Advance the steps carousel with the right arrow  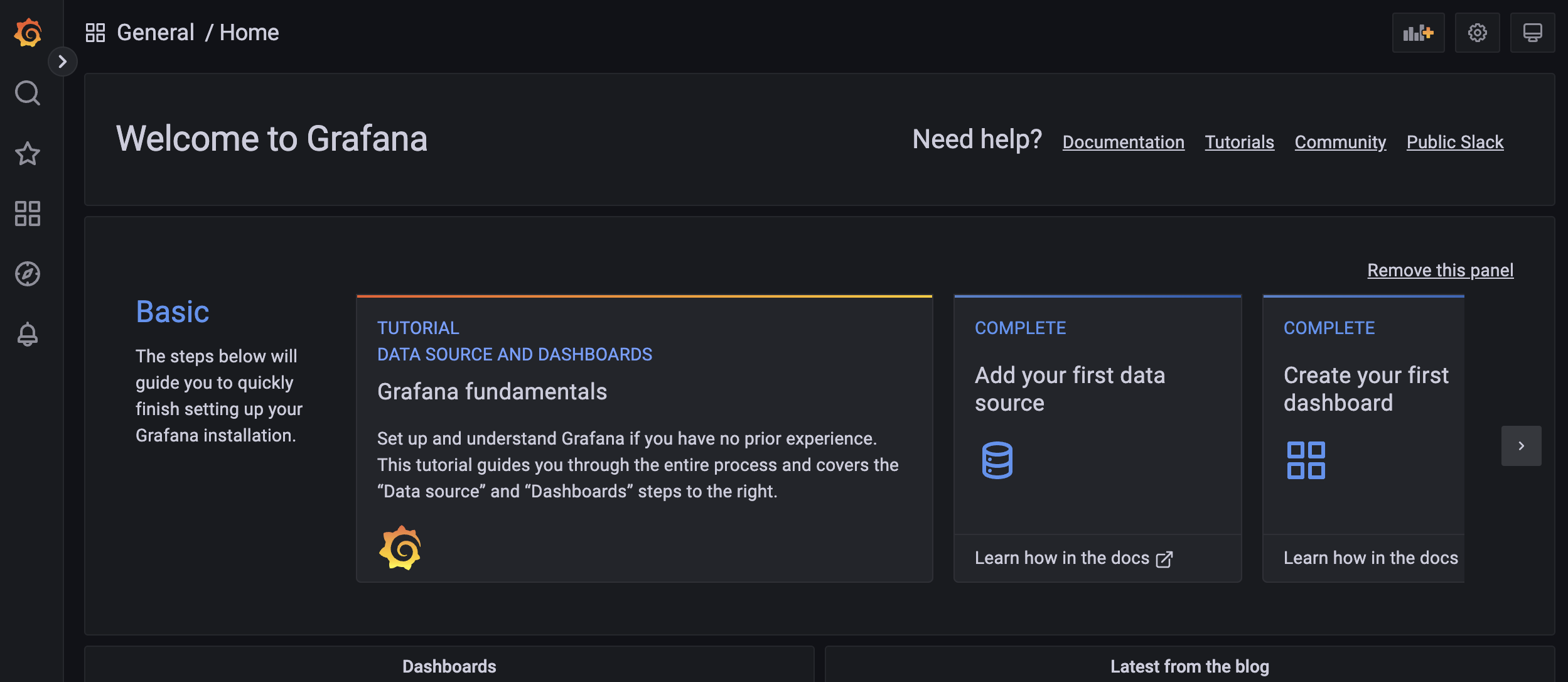(1521, 445)
